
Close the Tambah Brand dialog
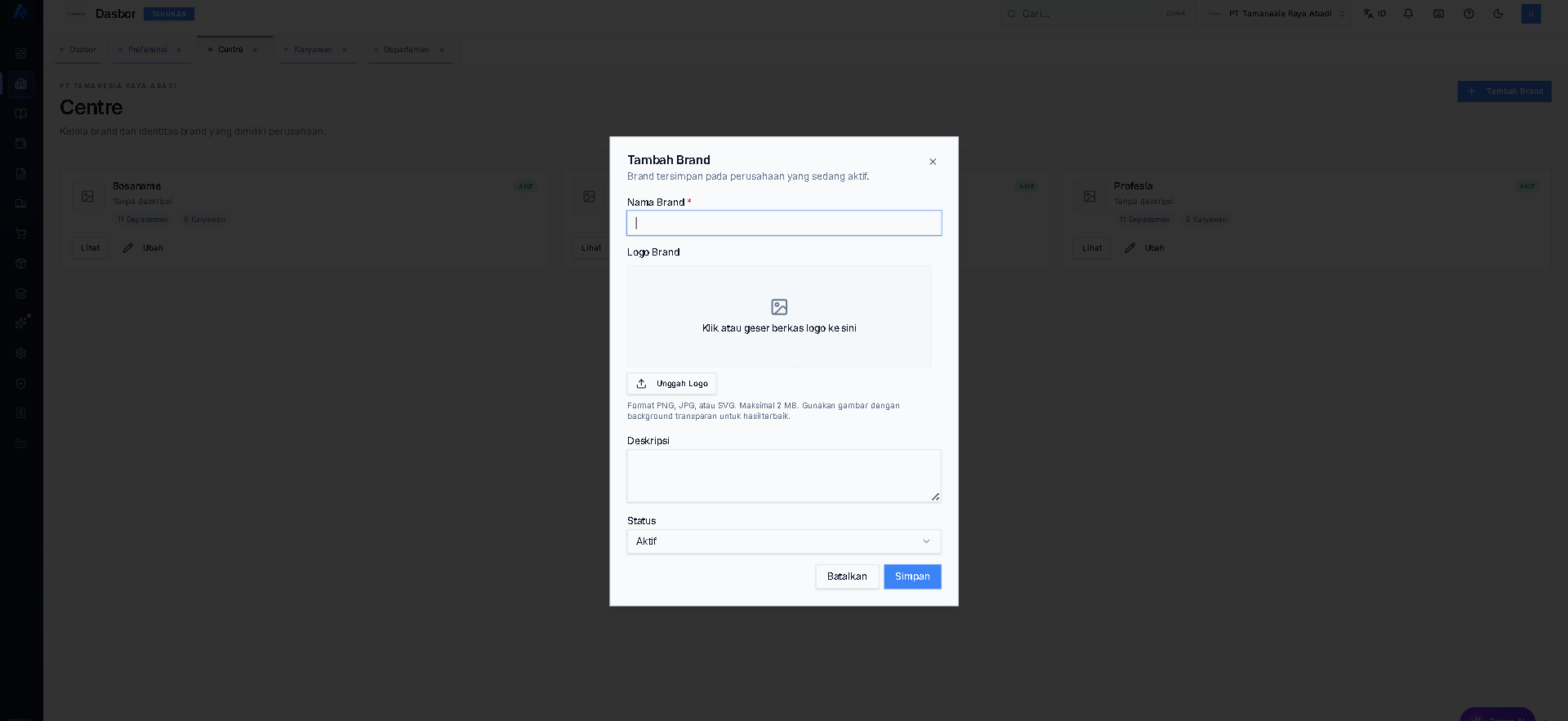coord(933,162)
